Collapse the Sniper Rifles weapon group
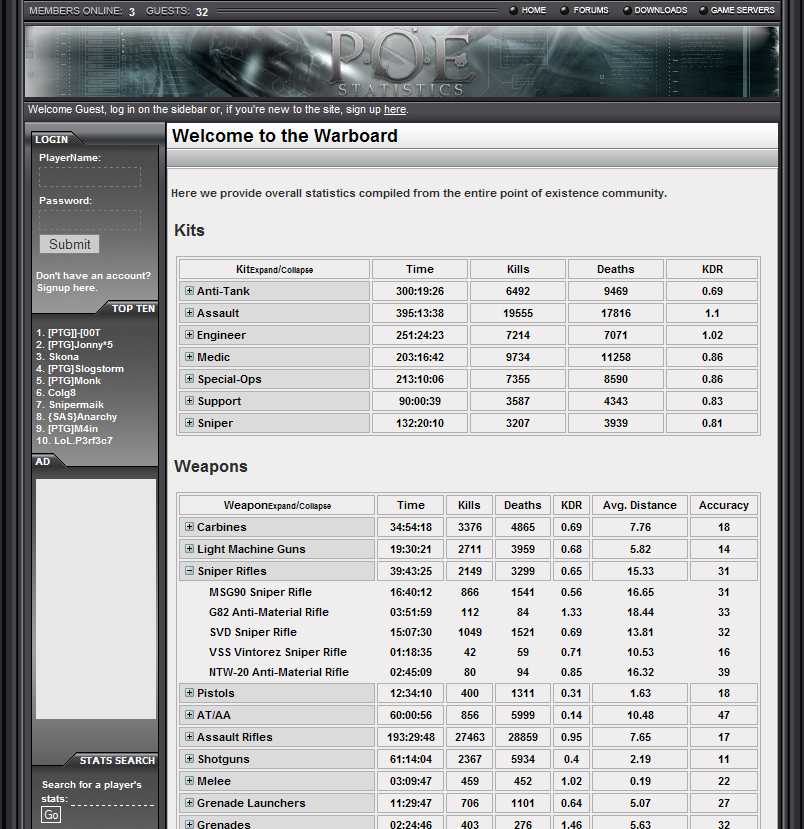This screenshot has width=804, height=829. point(190,571)
